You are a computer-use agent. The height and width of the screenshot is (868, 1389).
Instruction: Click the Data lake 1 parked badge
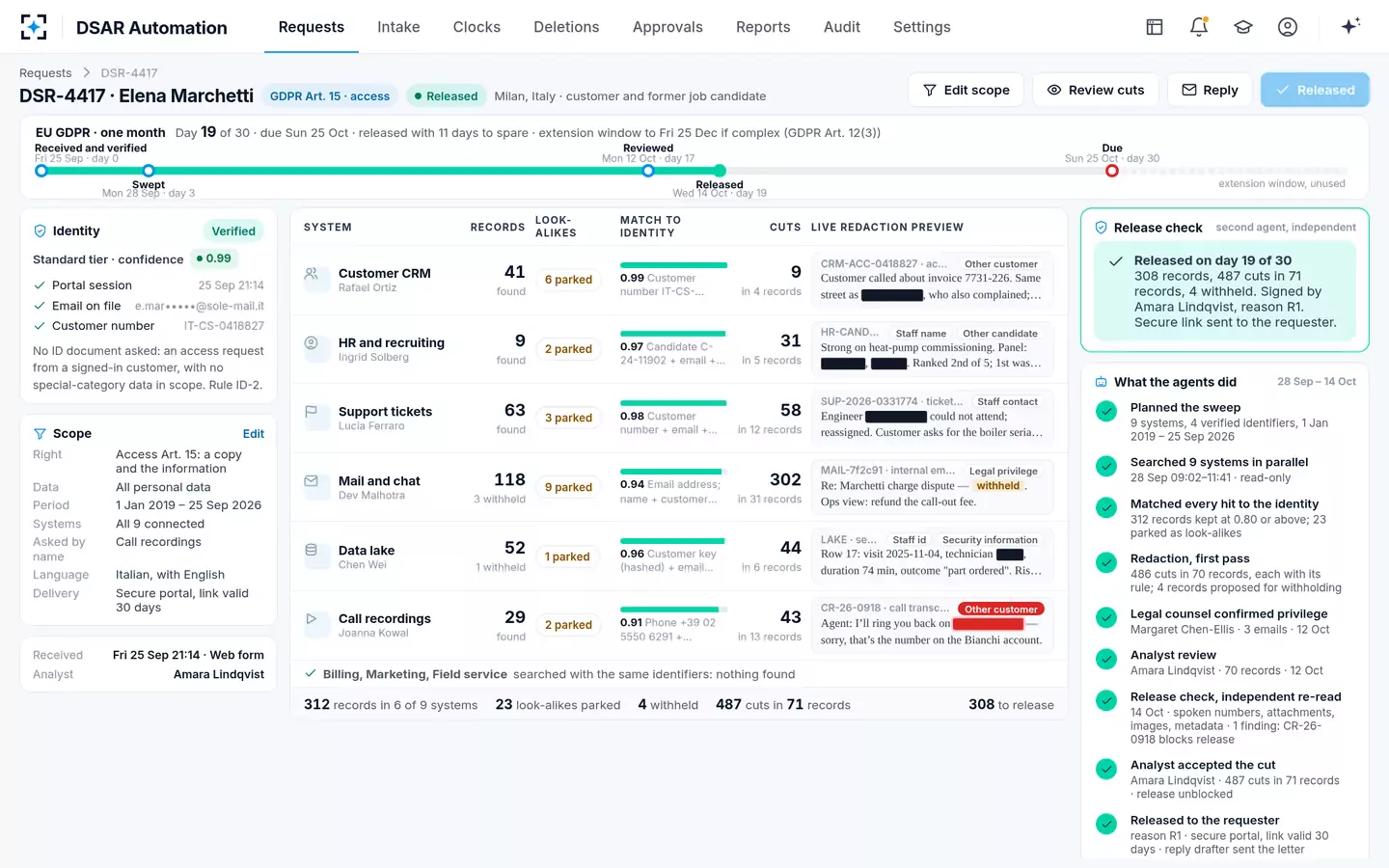567,556
